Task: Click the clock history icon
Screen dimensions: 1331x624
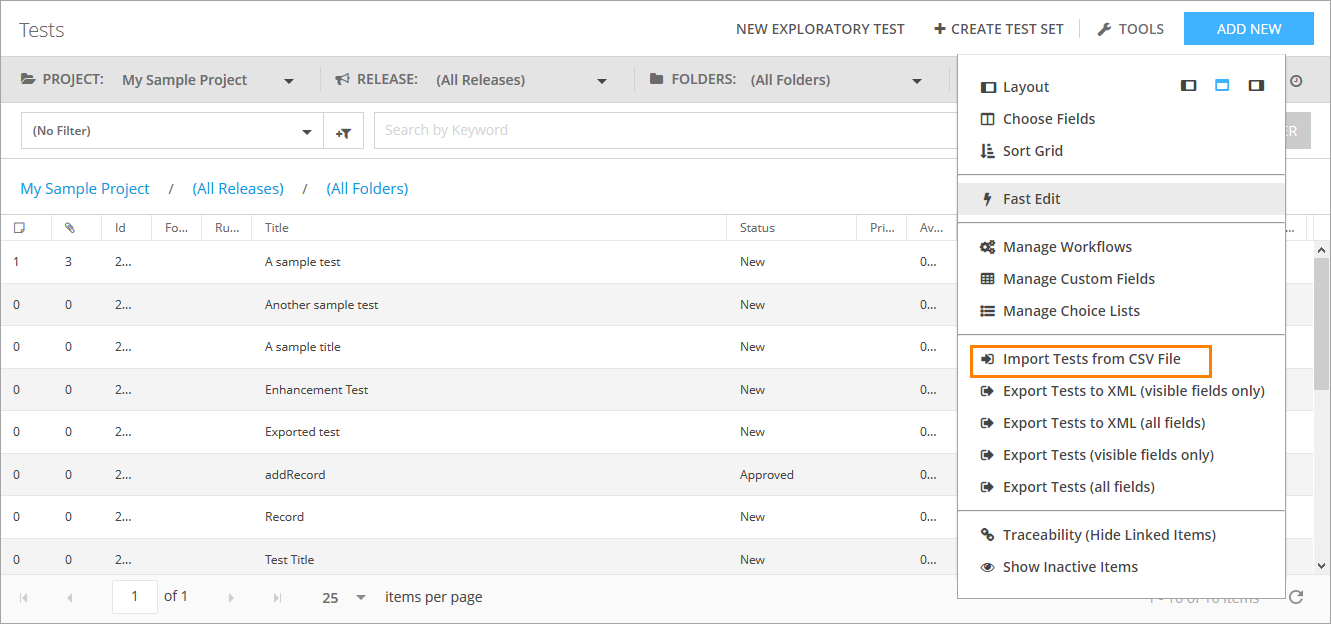Action: click(1296, 80)
